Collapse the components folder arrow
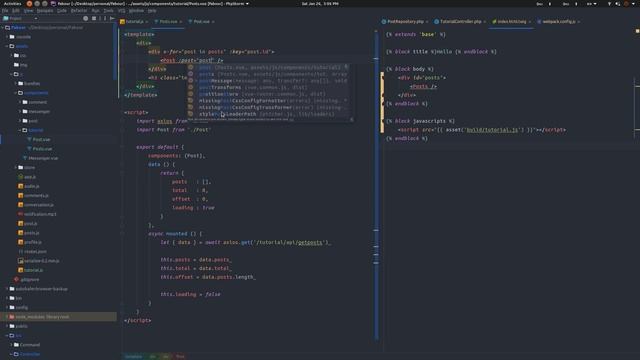 point(16,93)
